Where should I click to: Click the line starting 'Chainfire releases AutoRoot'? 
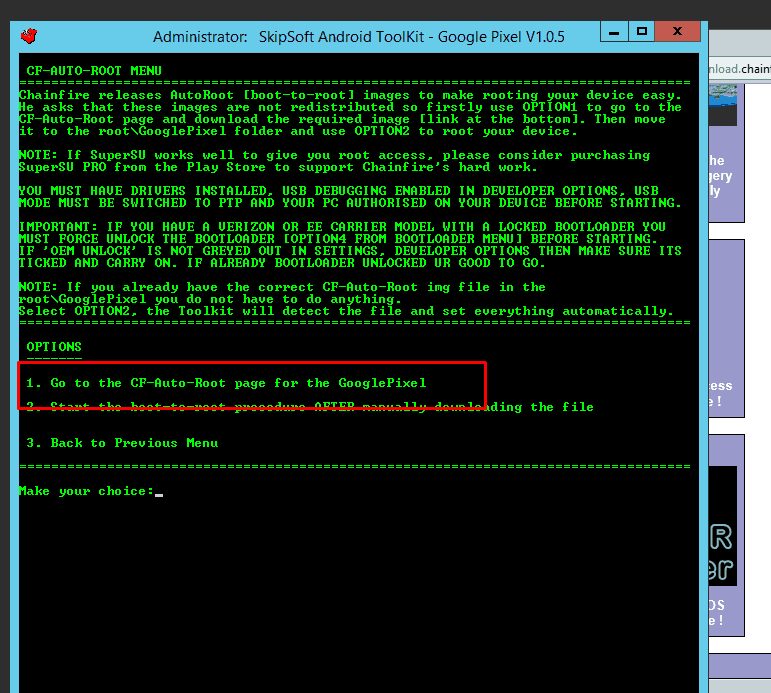(x=350, y=95)
